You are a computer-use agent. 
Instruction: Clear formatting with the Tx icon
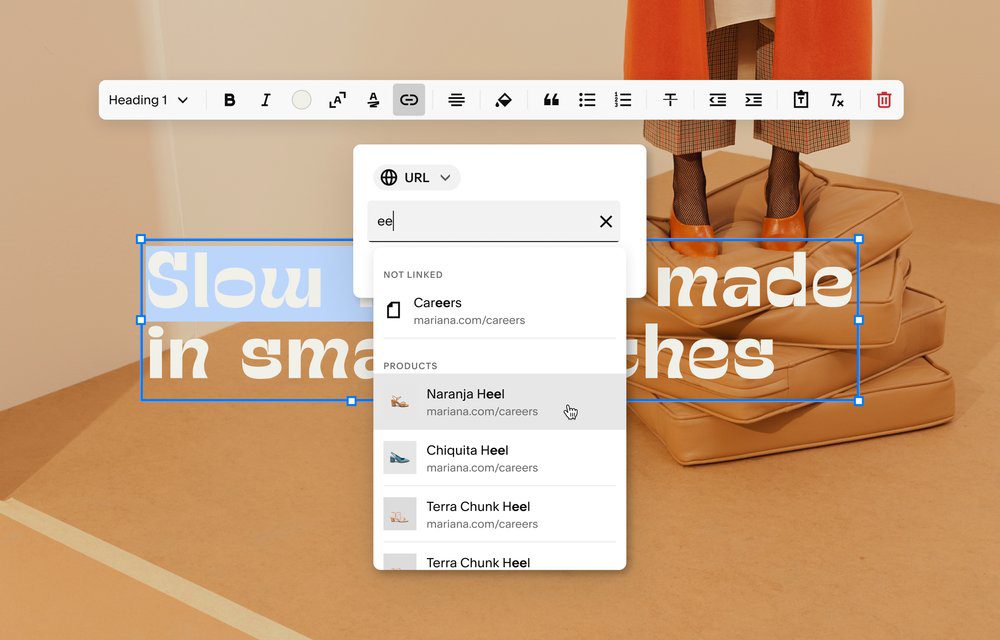pos(837,99)
